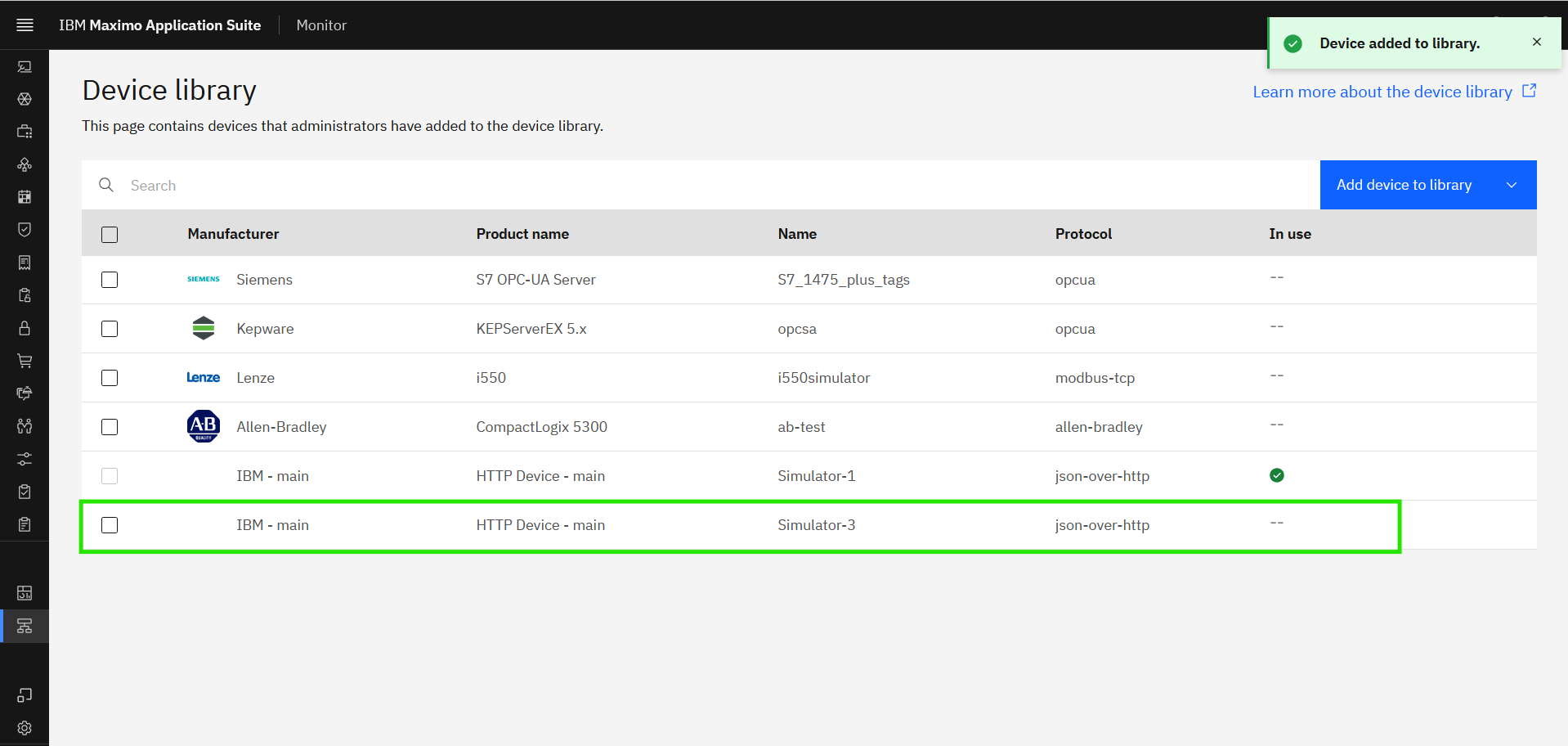Open the connected devices sidebar icon
Viewport: 1568px width, 746px height.
click(25, 695)
